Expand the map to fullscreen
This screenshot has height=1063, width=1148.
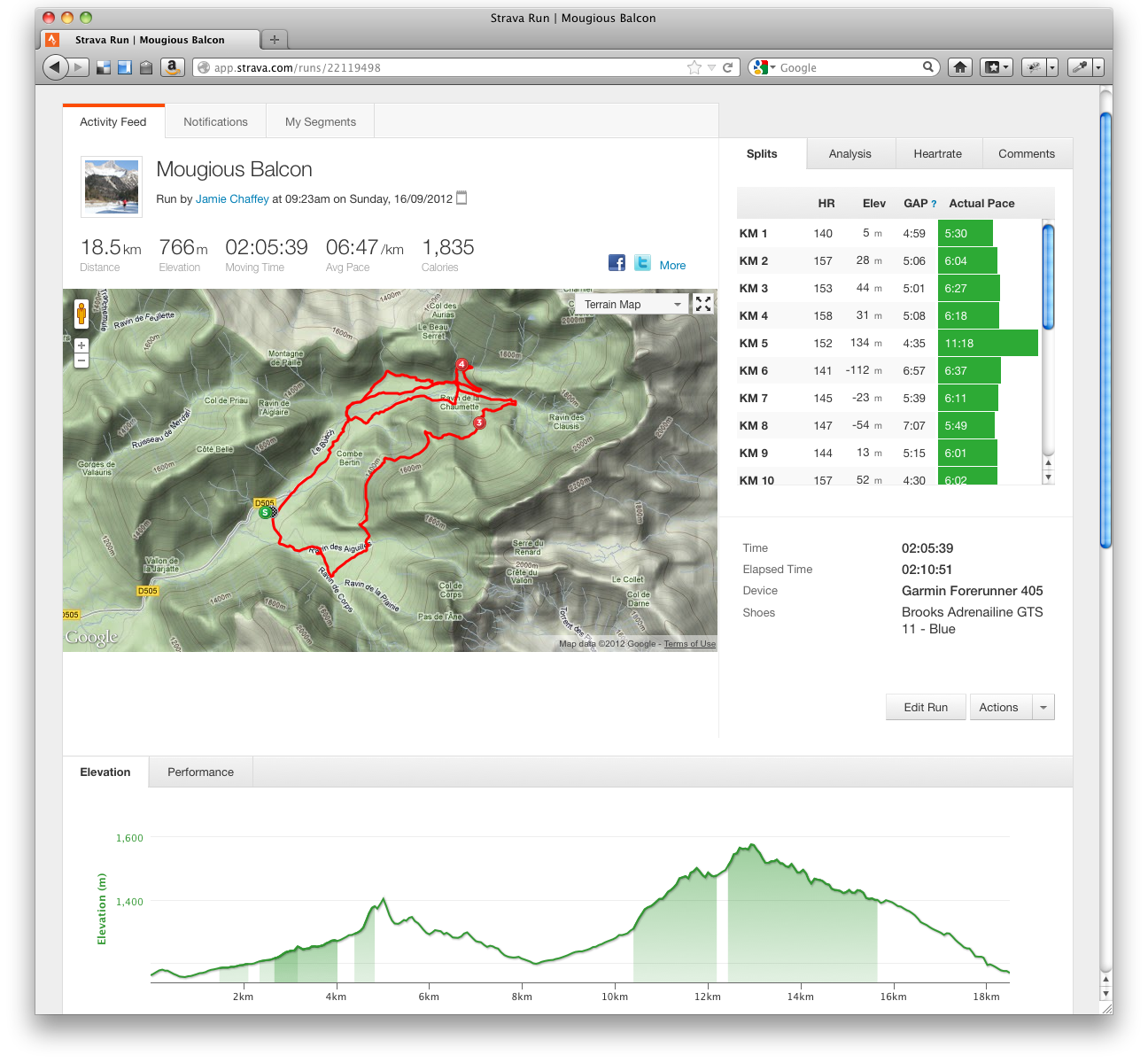pyautogui.click(x=703, y=304)
